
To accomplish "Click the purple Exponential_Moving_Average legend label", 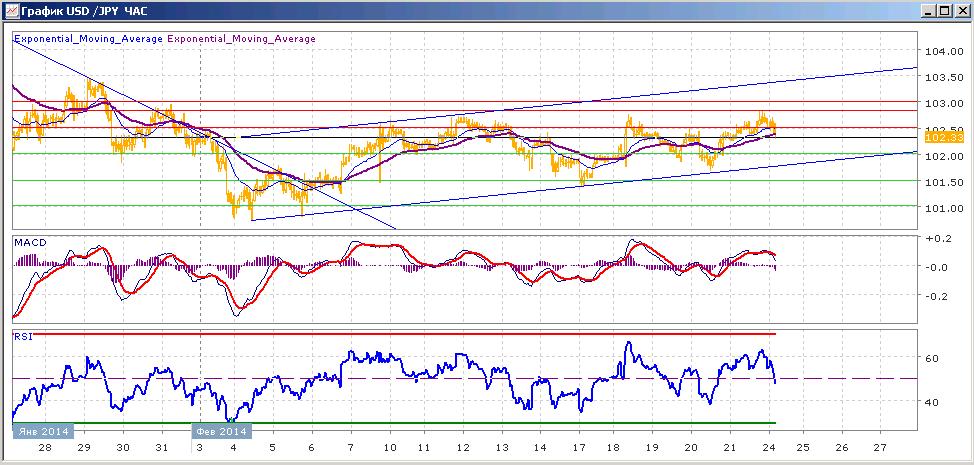I will coord(242,38).
